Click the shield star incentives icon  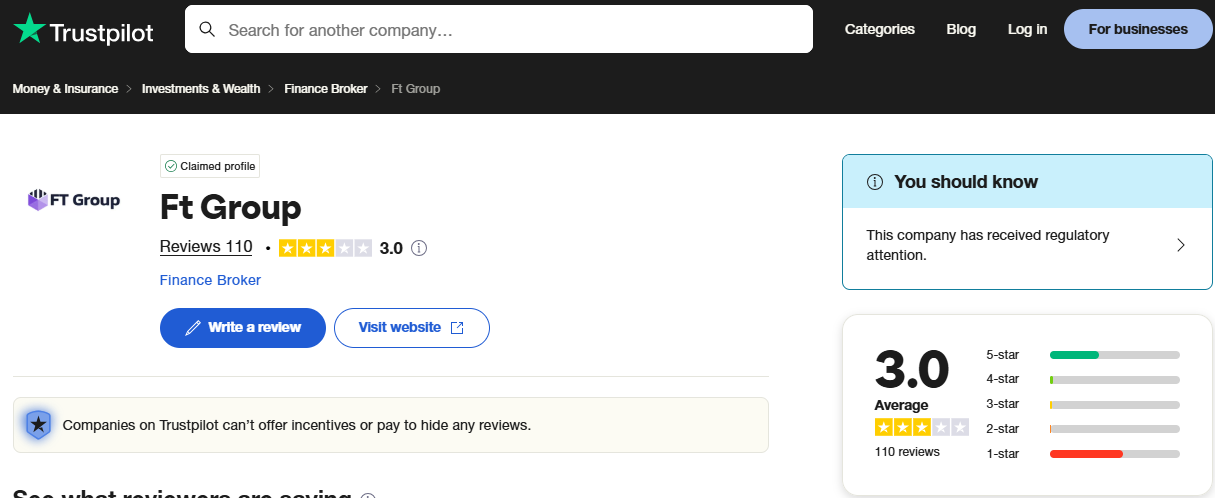coord(38,425)
